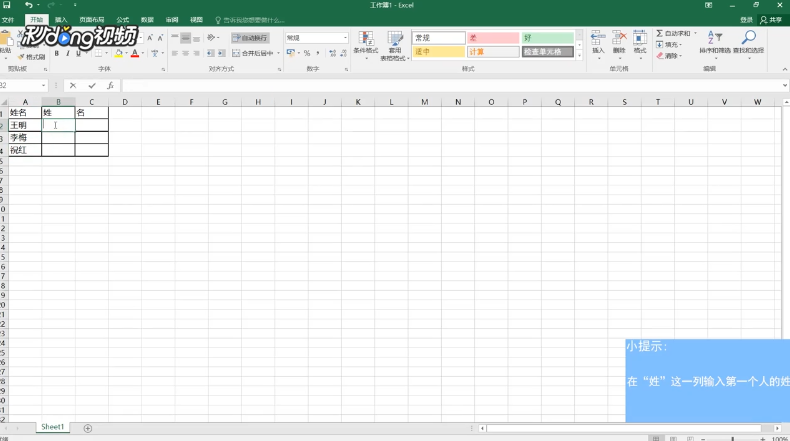The height and width of the screenshot is (441, 790).
Task: Apply the red font color
Action: 135,53
